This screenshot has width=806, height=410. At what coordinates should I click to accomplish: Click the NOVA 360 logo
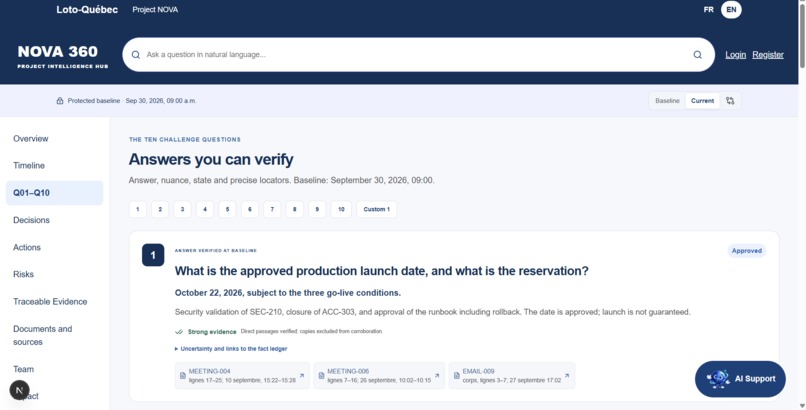point(62,56)
